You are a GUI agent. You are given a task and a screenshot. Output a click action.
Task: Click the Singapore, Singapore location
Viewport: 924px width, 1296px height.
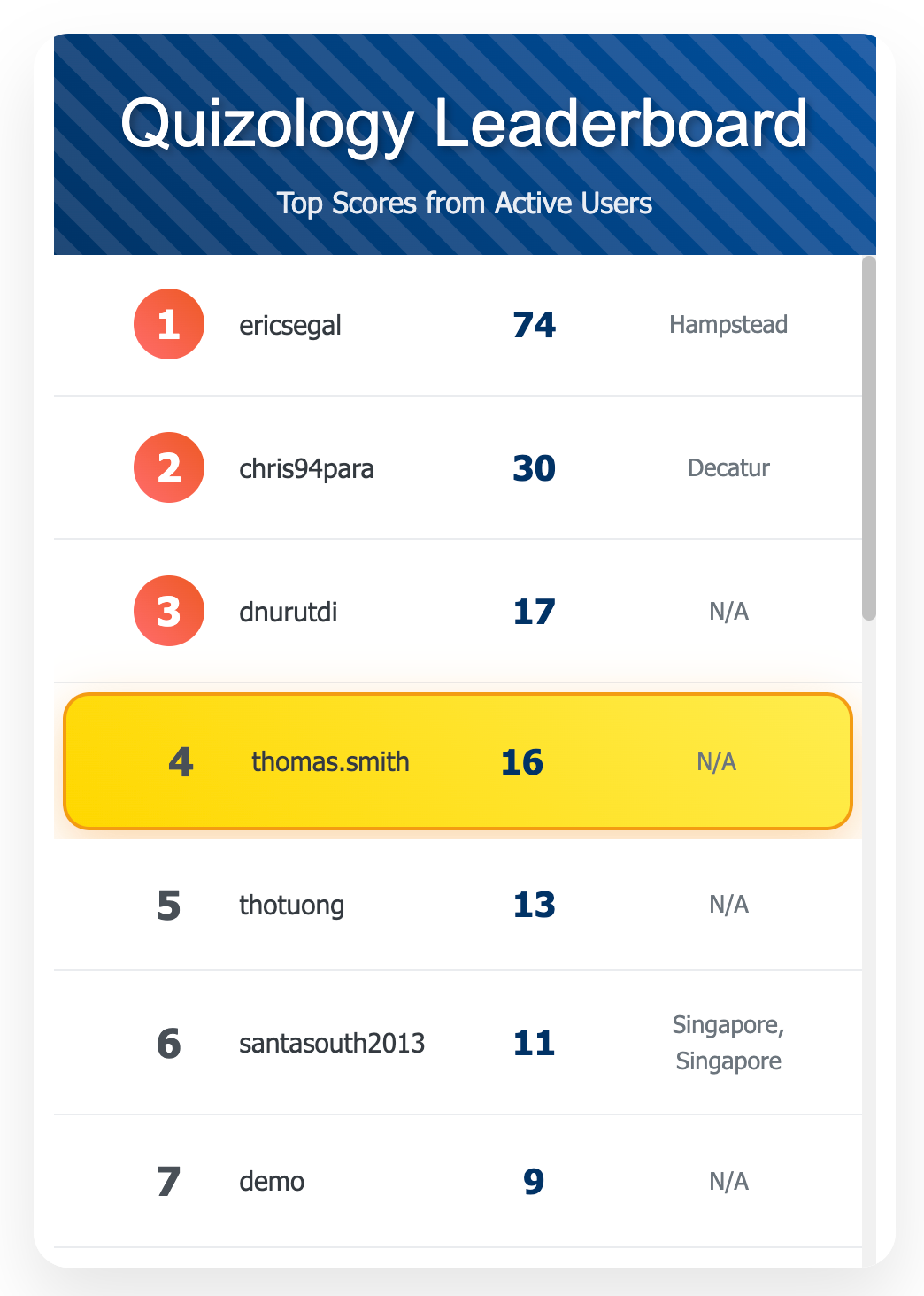pyautogui.click(x=728, y=1043)
